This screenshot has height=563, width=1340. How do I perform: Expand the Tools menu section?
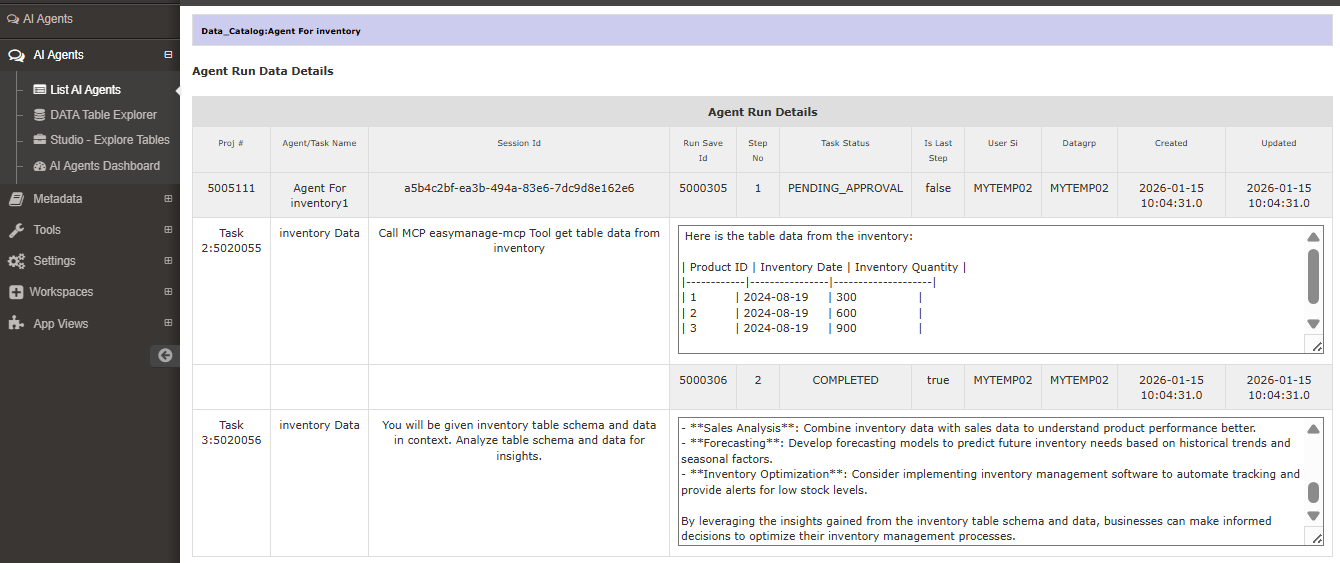tap(168, 230)
